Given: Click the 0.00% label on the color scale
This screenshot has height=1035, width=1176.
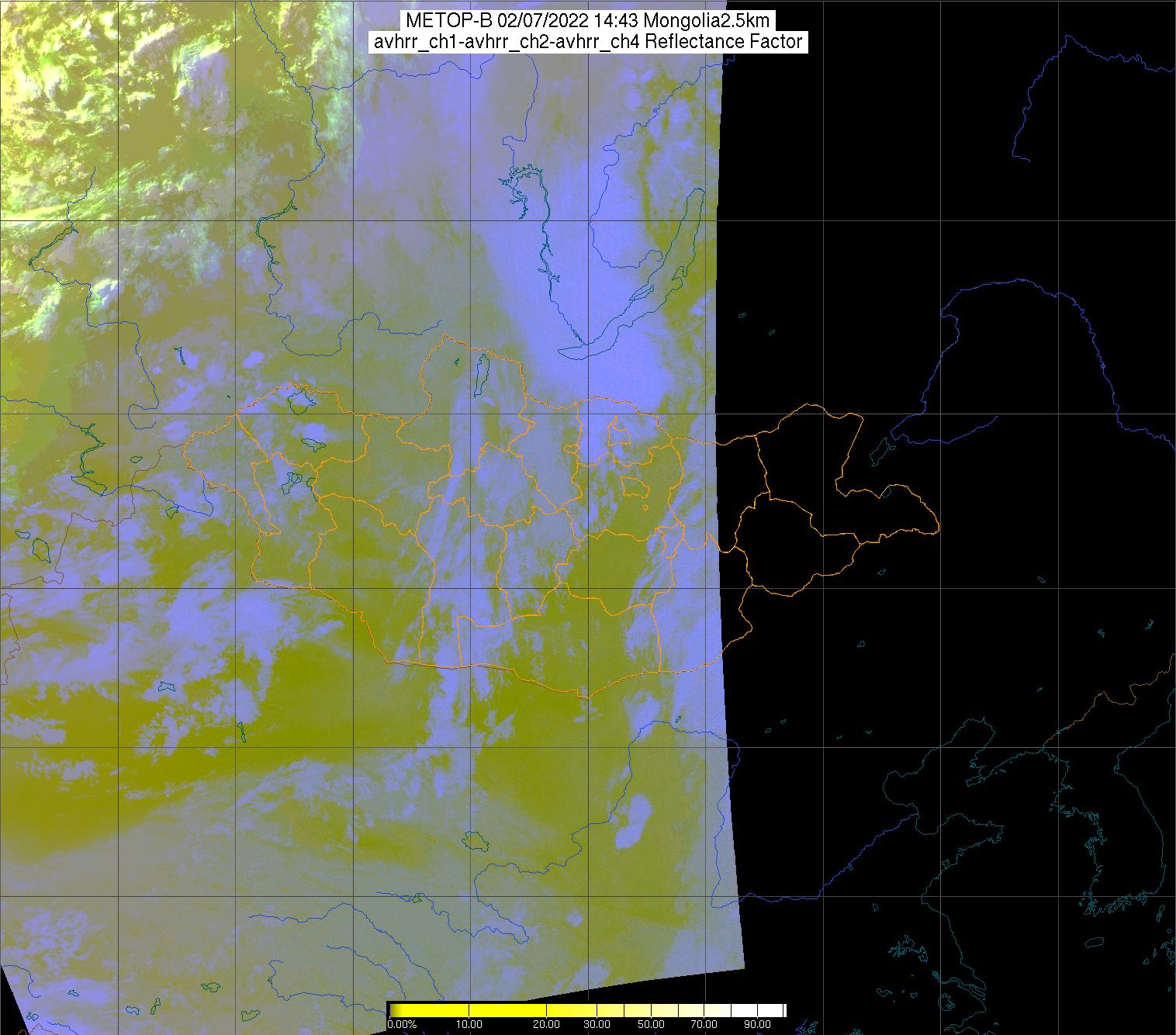Looking at the screenshot, I should [x=402, y=1025].
